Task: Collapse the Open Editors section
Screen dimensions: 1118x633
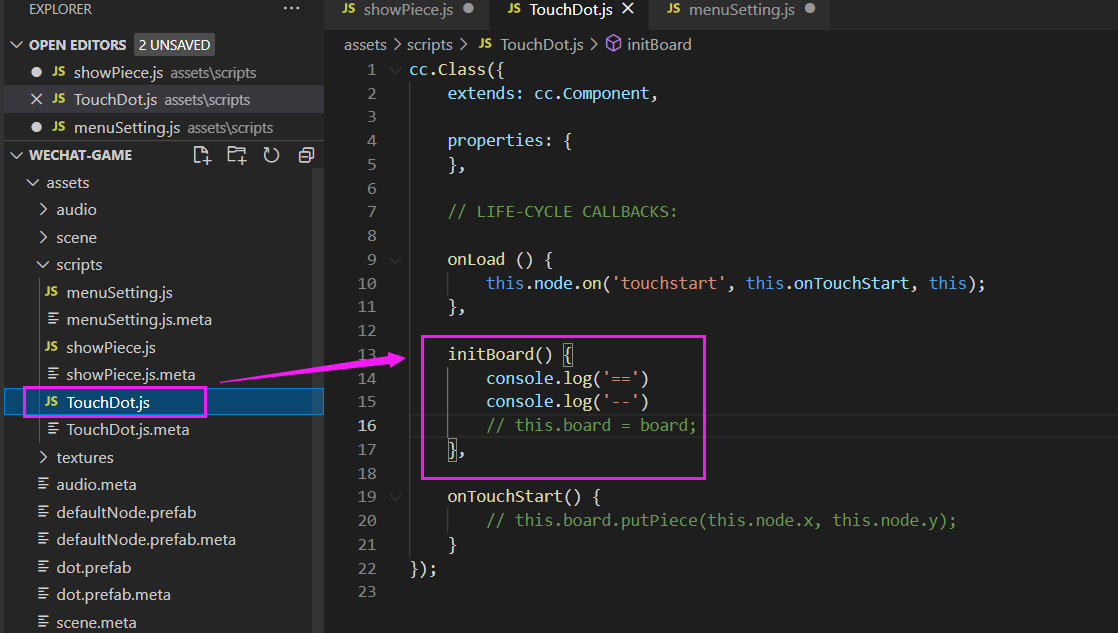Action: 17,45
